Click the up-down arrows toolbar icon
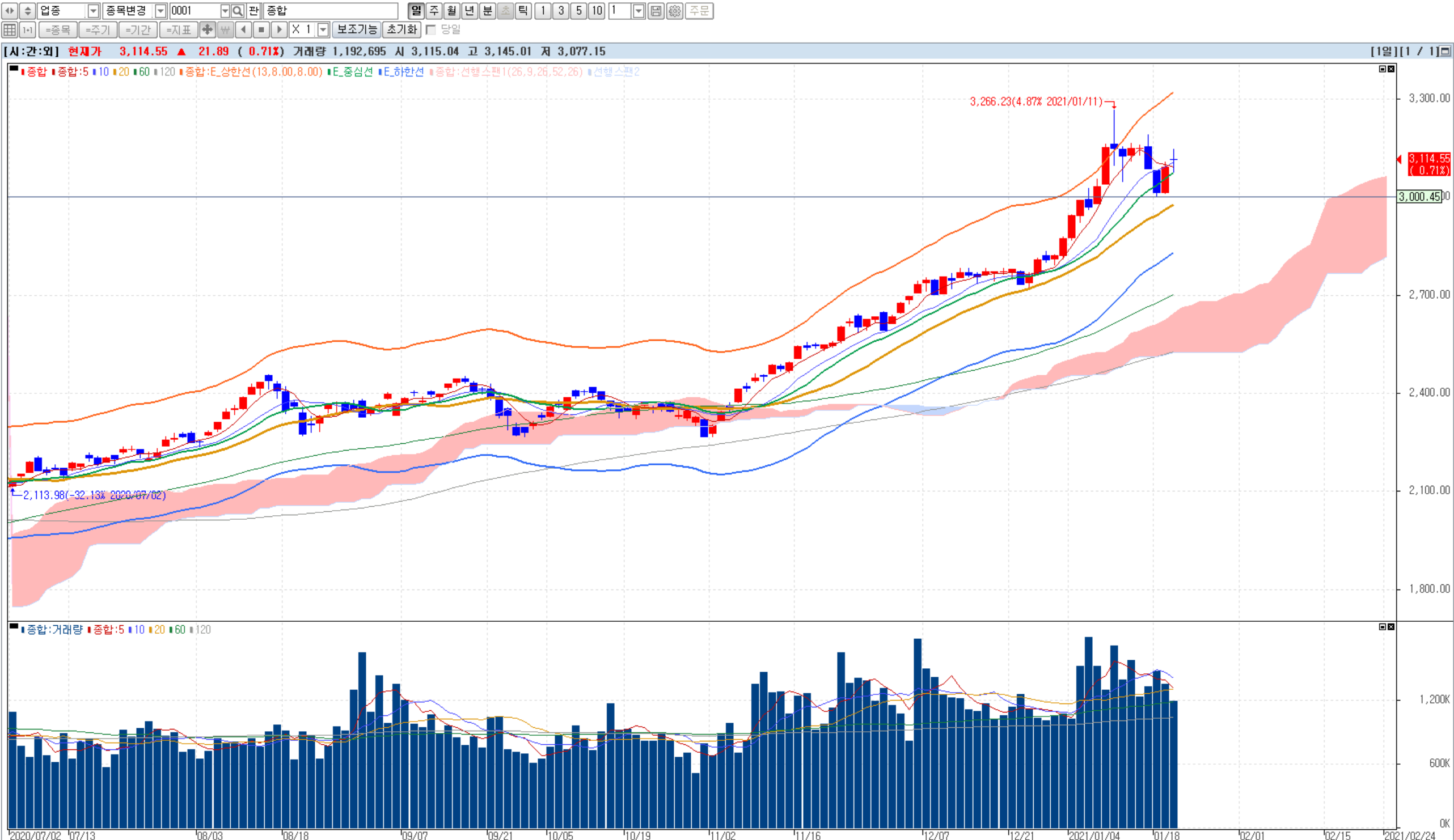1454x840 pixels. [27, 10]
